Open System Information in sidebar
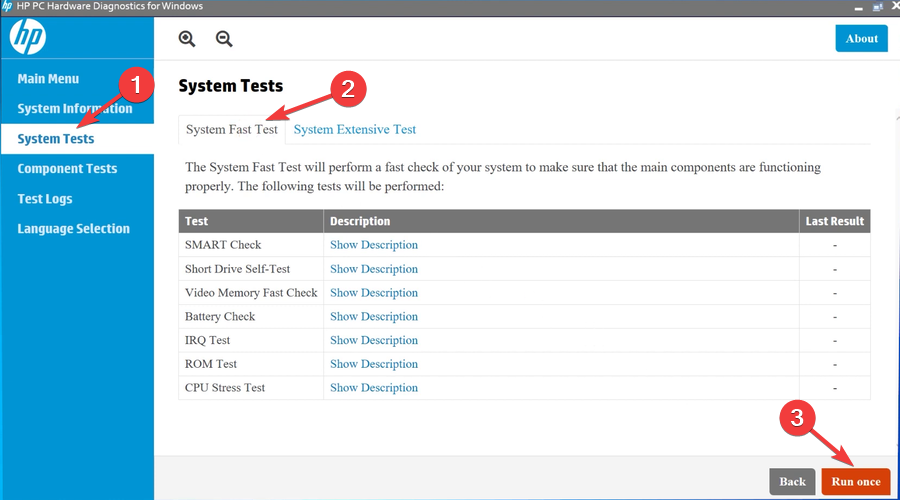The width and height of the screenshot is (900, 500). pyautogui.click(x=75, y=108)
